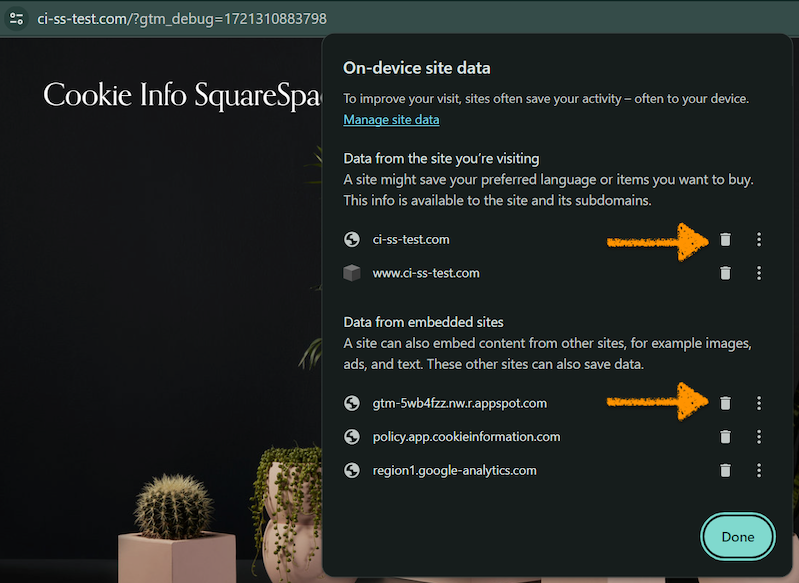799x583 pixels.
Task: Open the site information icon in address bar
Action: 16,19
